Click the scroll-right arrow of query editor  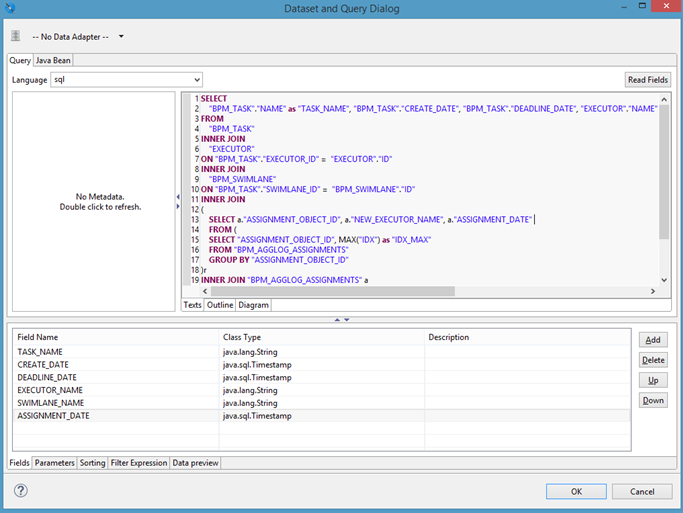653,291
